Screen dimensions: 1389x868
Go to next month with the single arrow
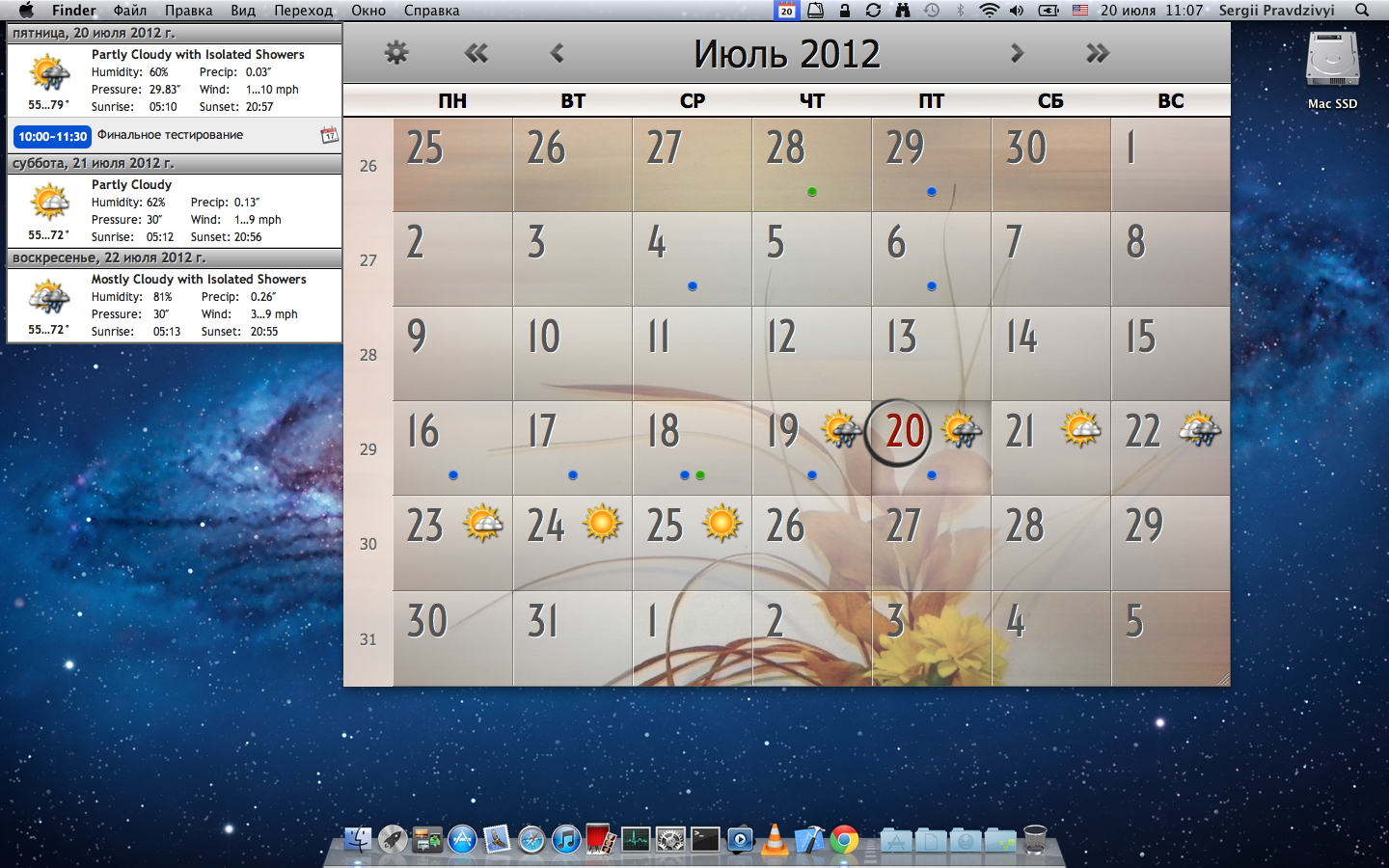pos(1016,53)
